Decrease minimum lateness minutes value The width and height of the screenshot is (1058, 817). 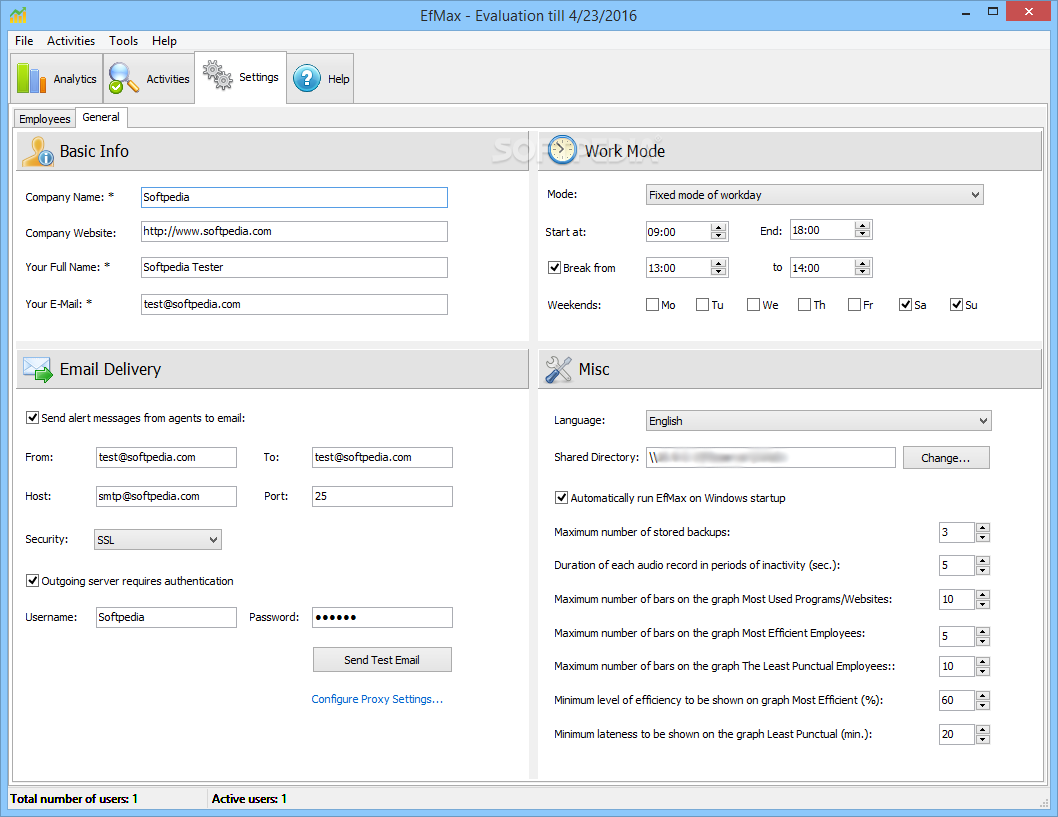click(982, 739)
